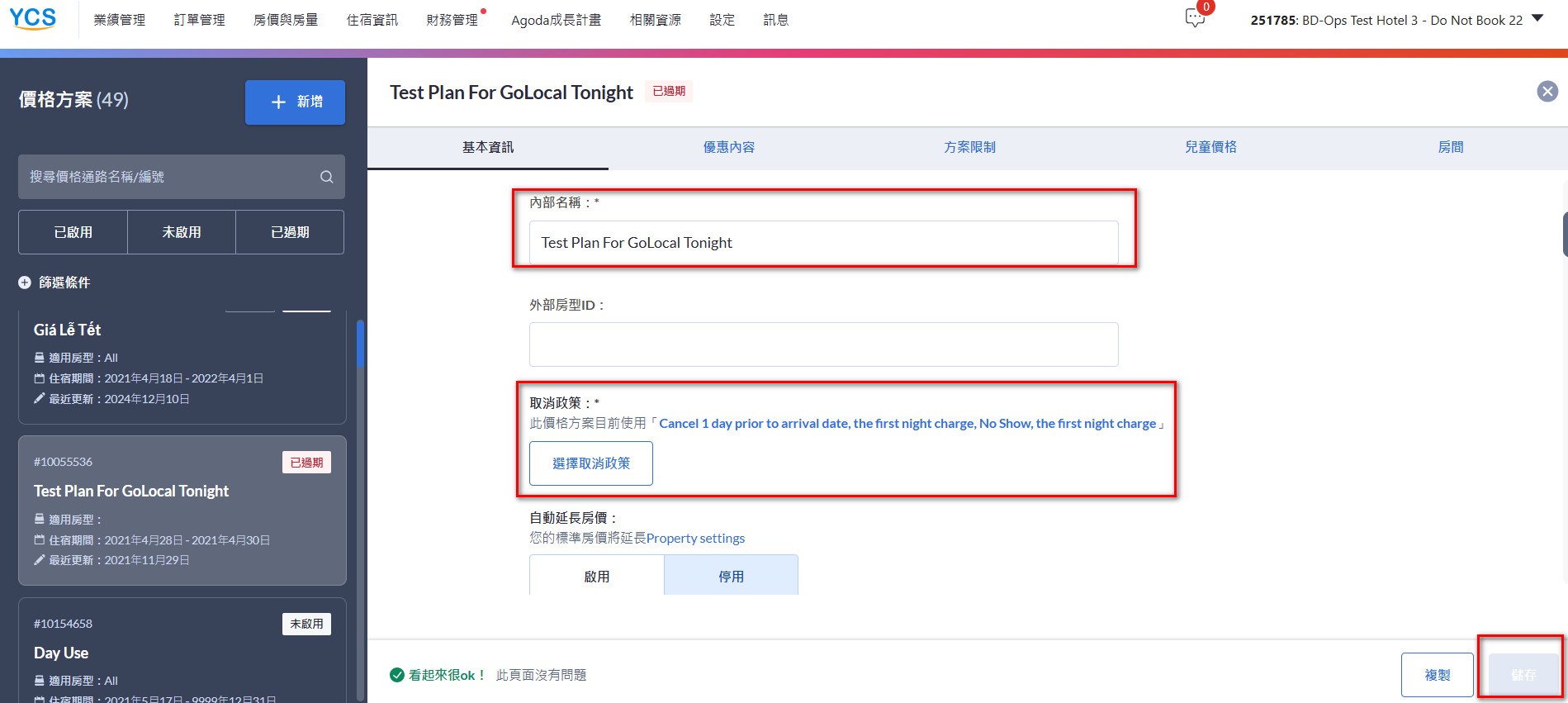Click the 新增 new rate plan button

pyautogui.click(x=295, y=102)
